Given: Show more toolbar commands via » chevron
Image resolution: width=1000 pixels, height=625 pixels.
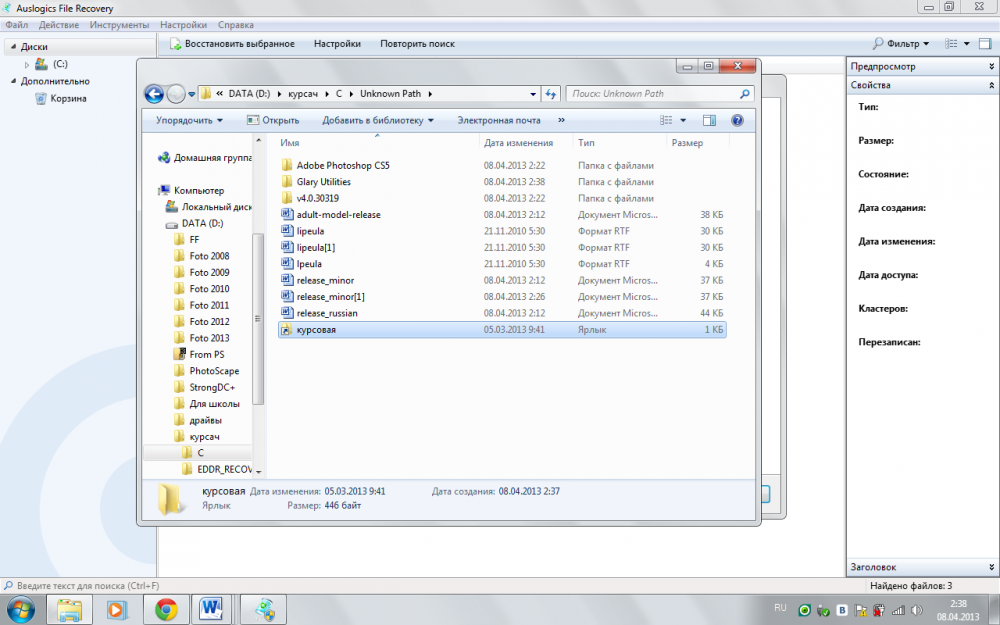Looking at the screenshot, I should click(561, 120).
